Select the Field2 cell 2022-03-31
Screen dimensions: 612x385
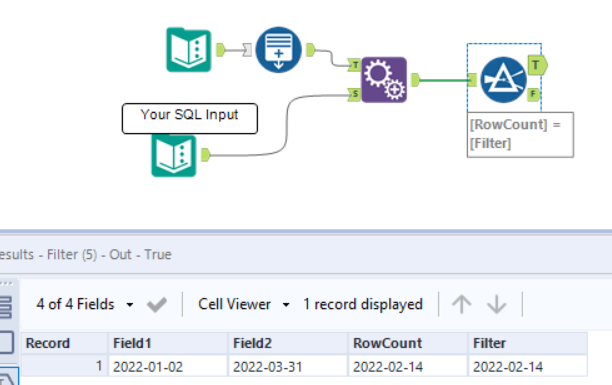288,366
